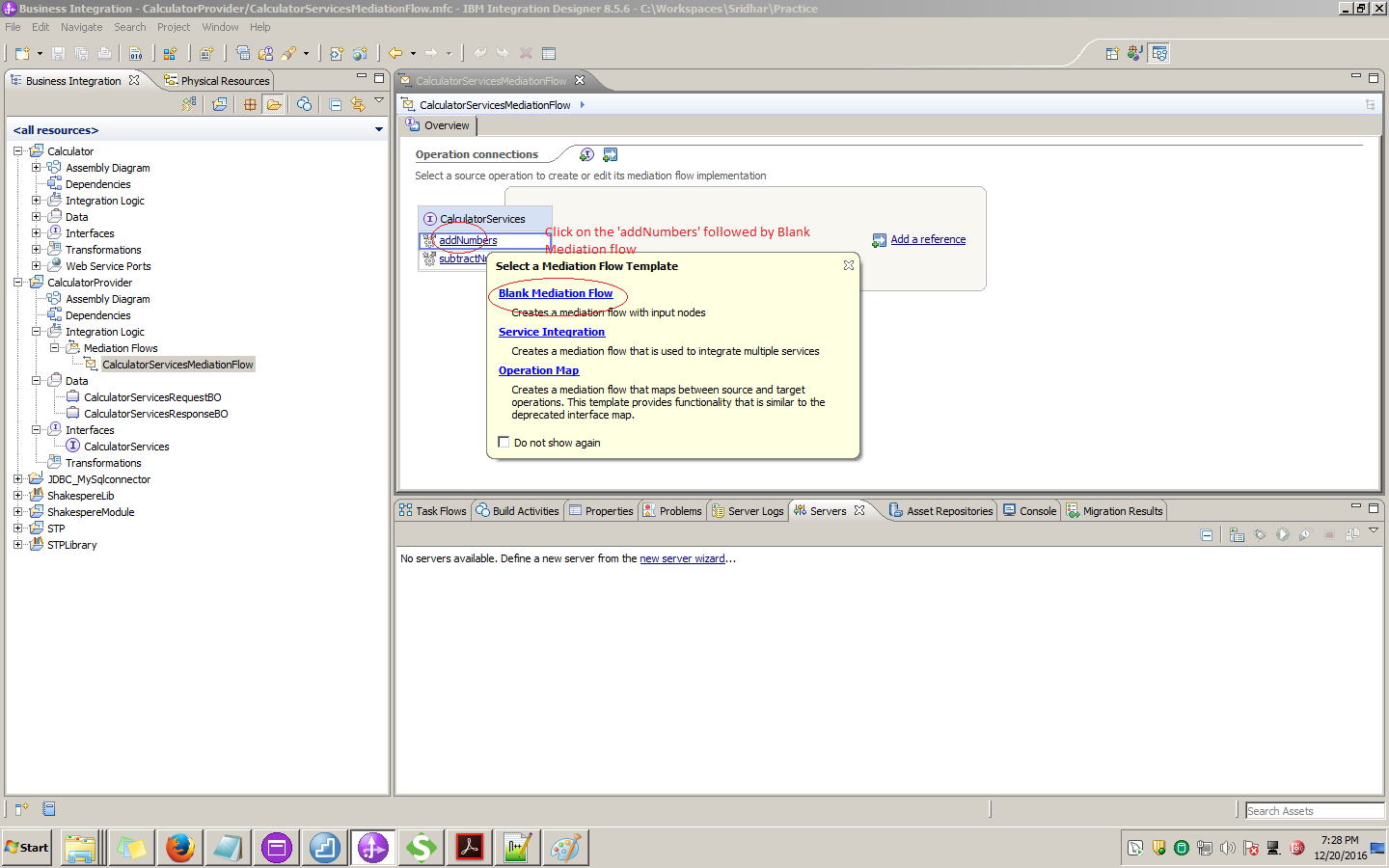Image resolution: width=1389 pixels, height=868 pixels.
Task: Expand the ShakespereLib project node
Action: coord(17,496)
